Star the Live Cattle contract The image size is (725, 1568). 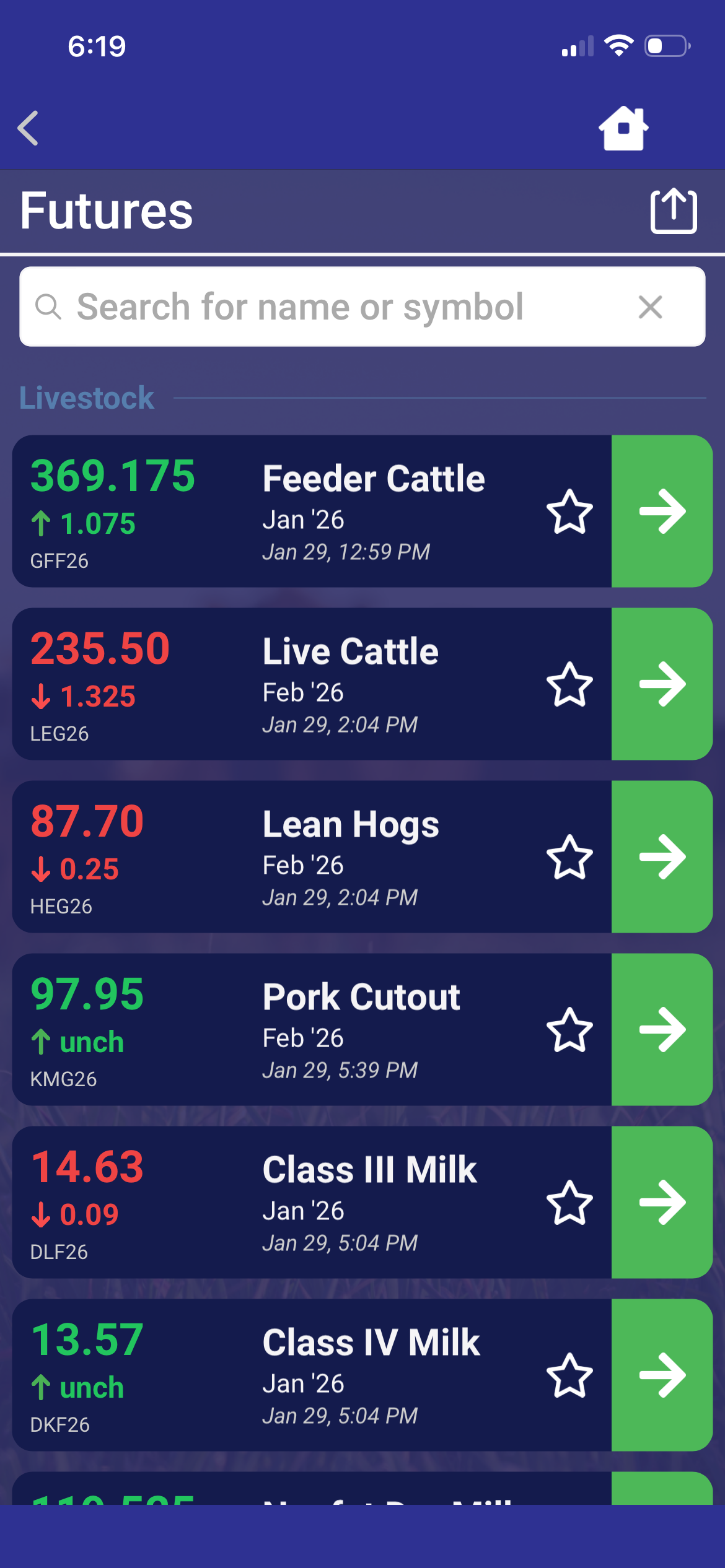(x=569, y=684)
